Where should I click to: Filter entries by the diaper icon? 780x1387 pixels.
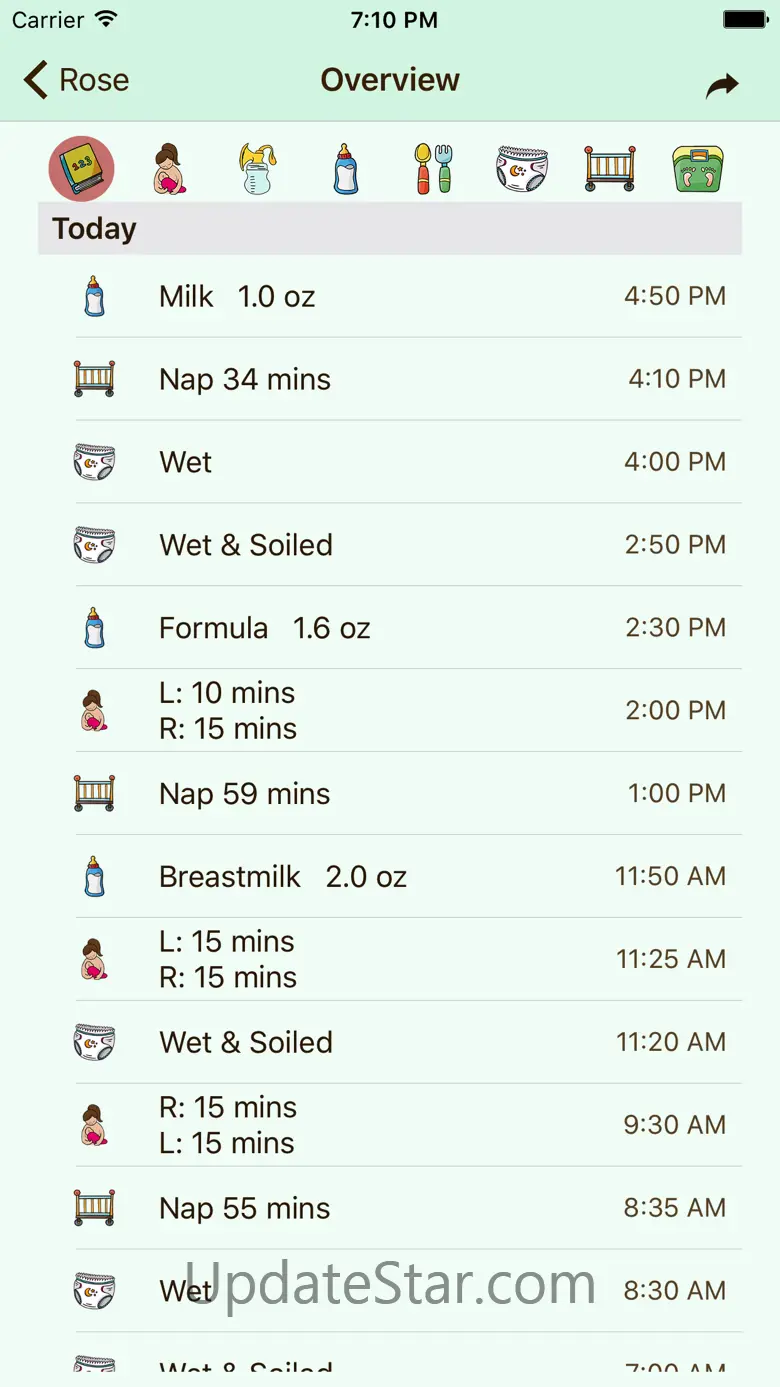point(522,168)
